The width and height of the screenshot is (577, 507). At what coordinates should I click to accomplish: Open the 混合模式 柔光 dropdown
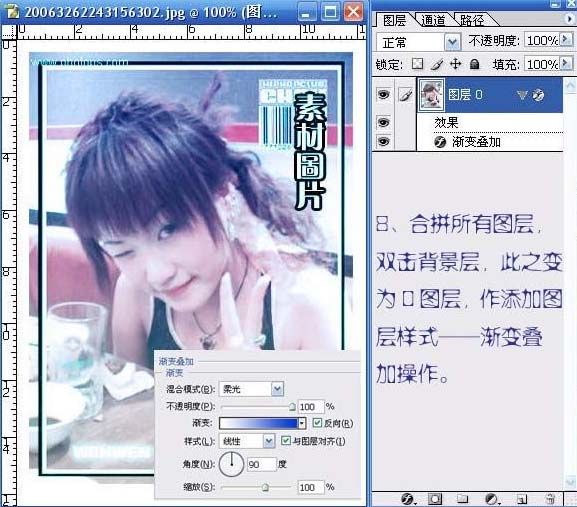pos(278,389)
